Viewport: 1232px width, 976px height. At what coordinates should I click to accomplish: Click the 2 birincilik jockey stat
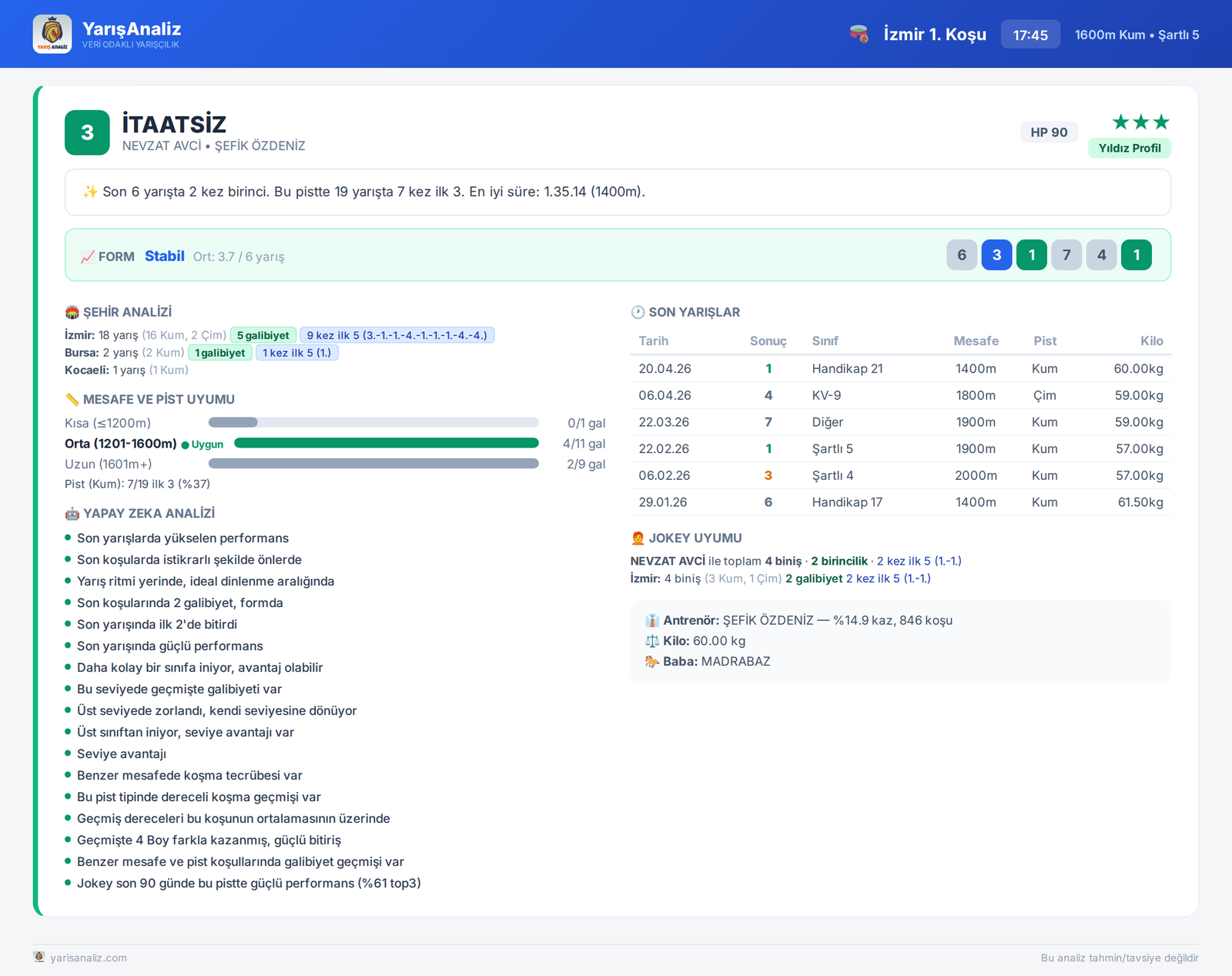(839, 561)
